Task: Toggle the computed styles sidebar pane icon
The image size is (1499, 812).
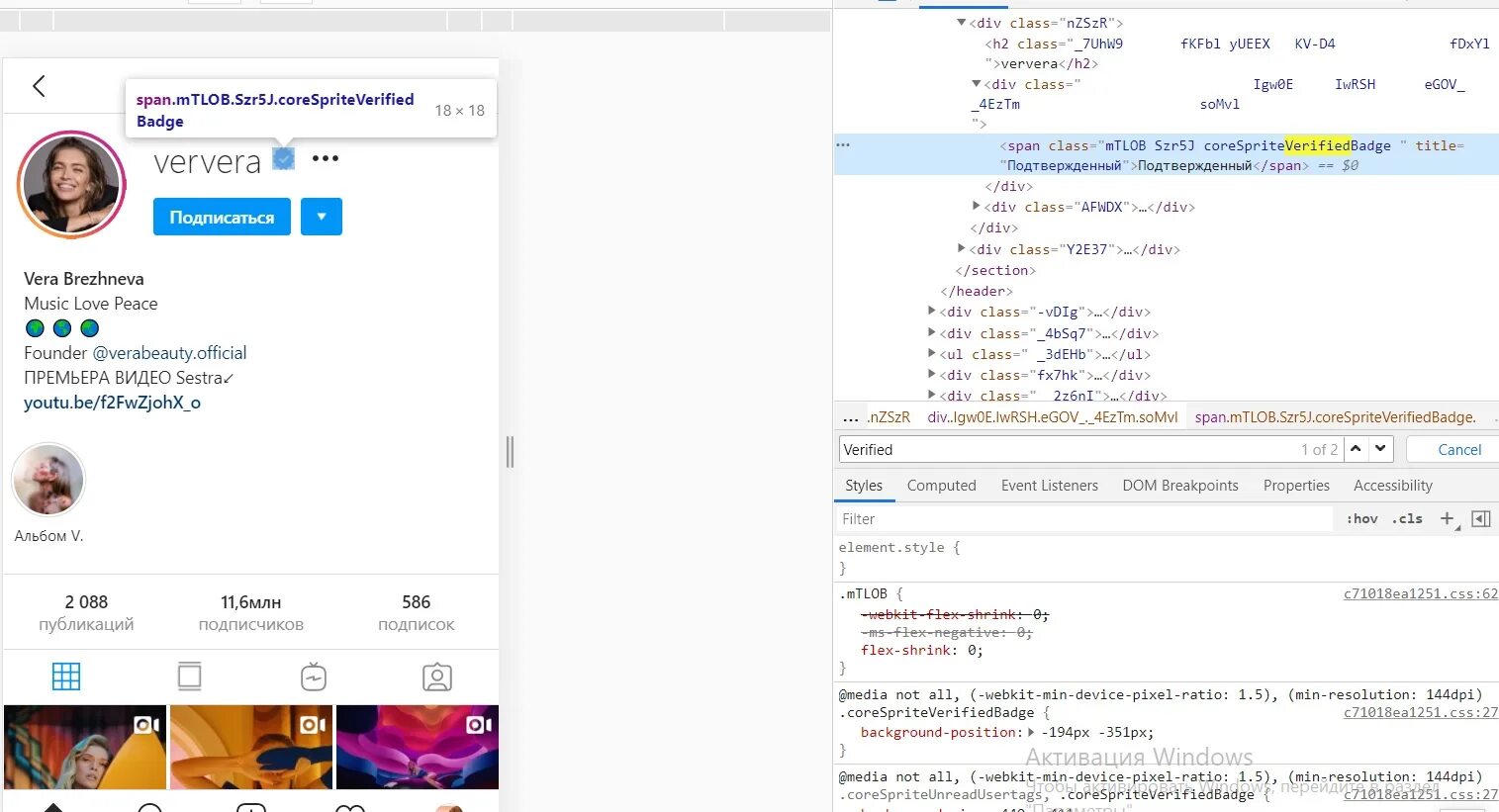Action: click(x=1481, y=519)
